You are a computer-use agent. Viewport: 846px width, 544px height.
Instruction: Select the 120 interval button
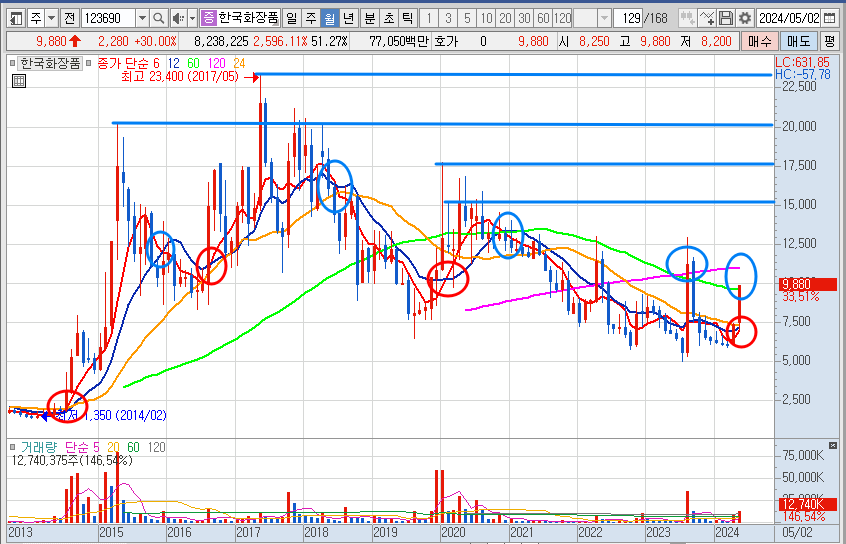pyautogui.click(x=562, y=18)
